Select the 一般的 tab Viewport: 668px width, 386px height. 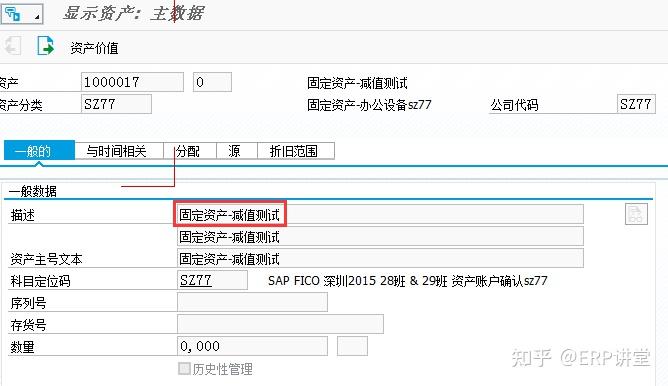[x=39, y=151]
